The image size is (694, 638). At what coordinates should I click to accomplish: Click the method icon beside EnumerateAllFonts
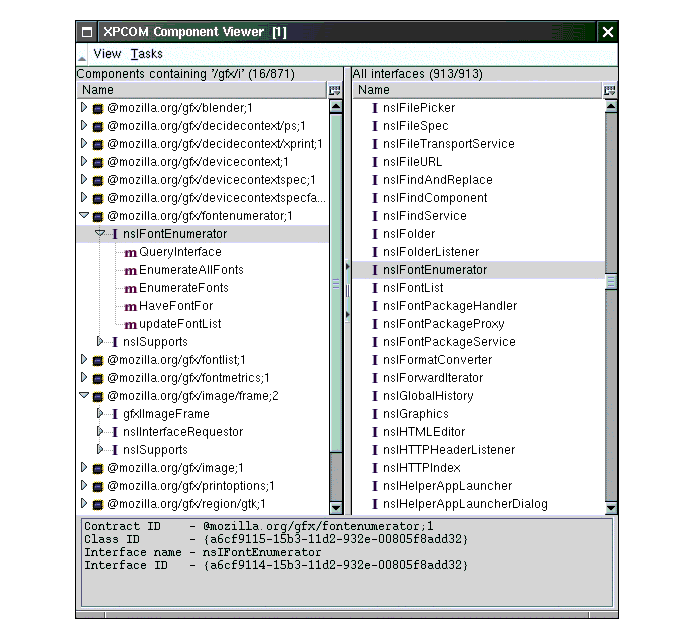(130, 270)
